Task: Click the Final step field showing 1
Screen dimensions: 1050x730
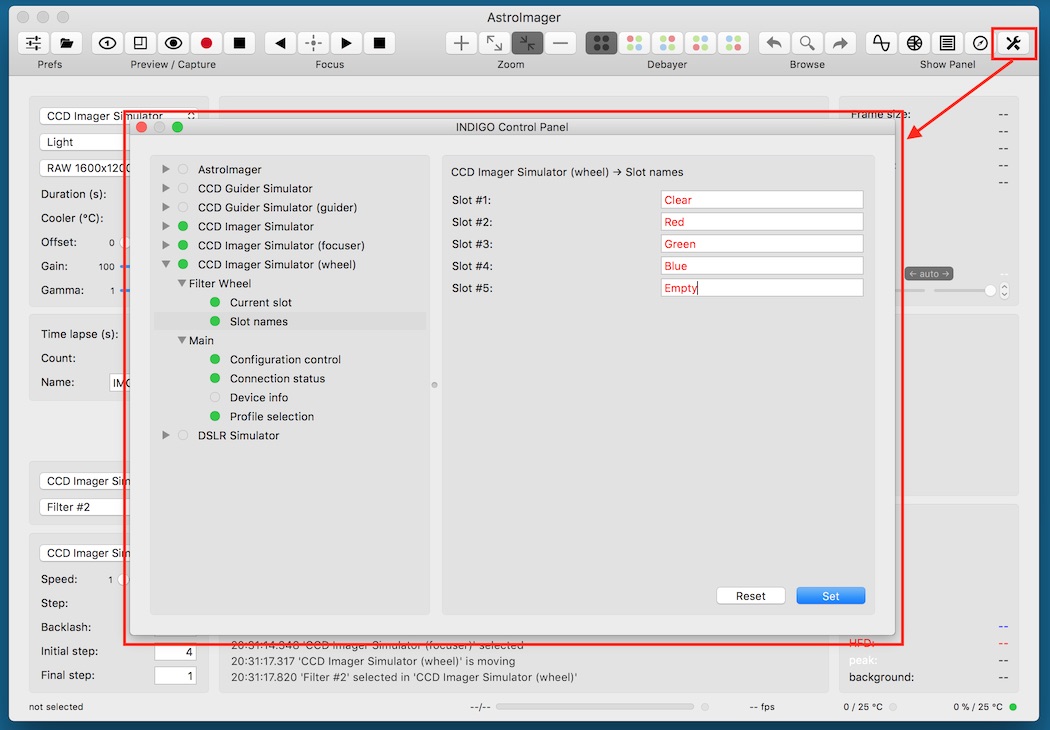Action: click(x=175, y=676)
